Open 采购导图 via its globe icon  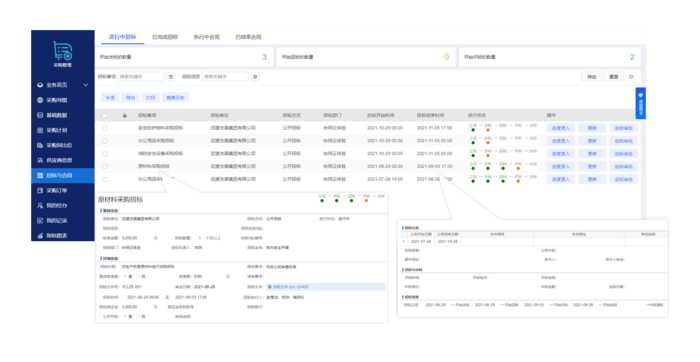40,100
